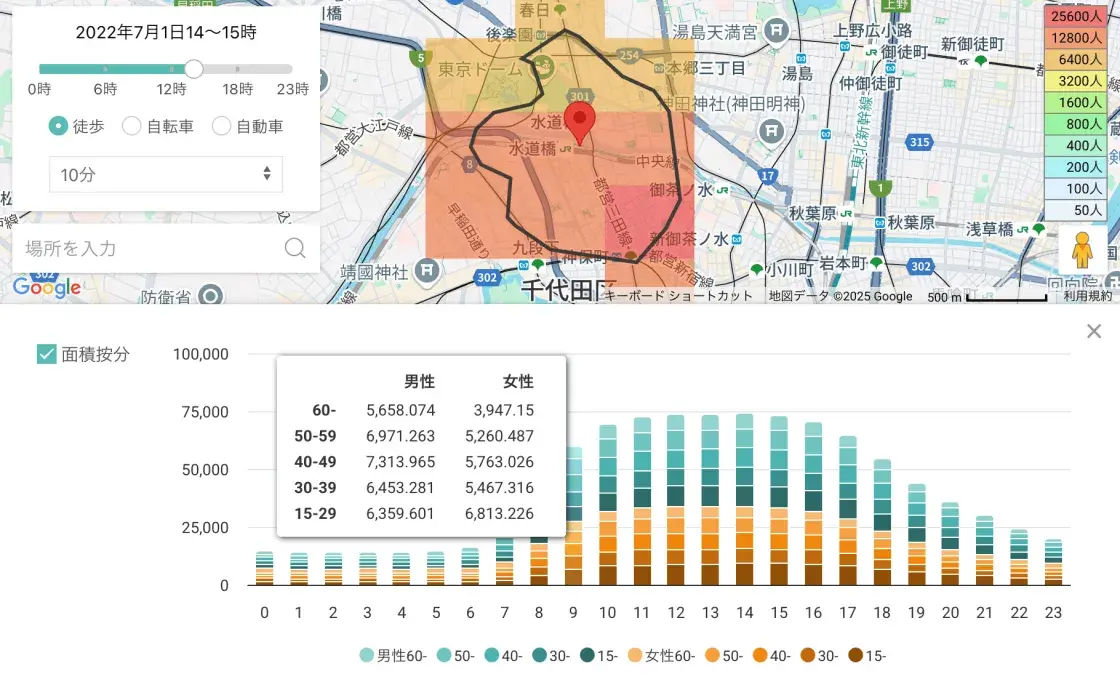The height and width of the screenshot is (692, 1120).
Task: Click the 御茶ノ水 JR station icon
Action: [x=722, y=191]
